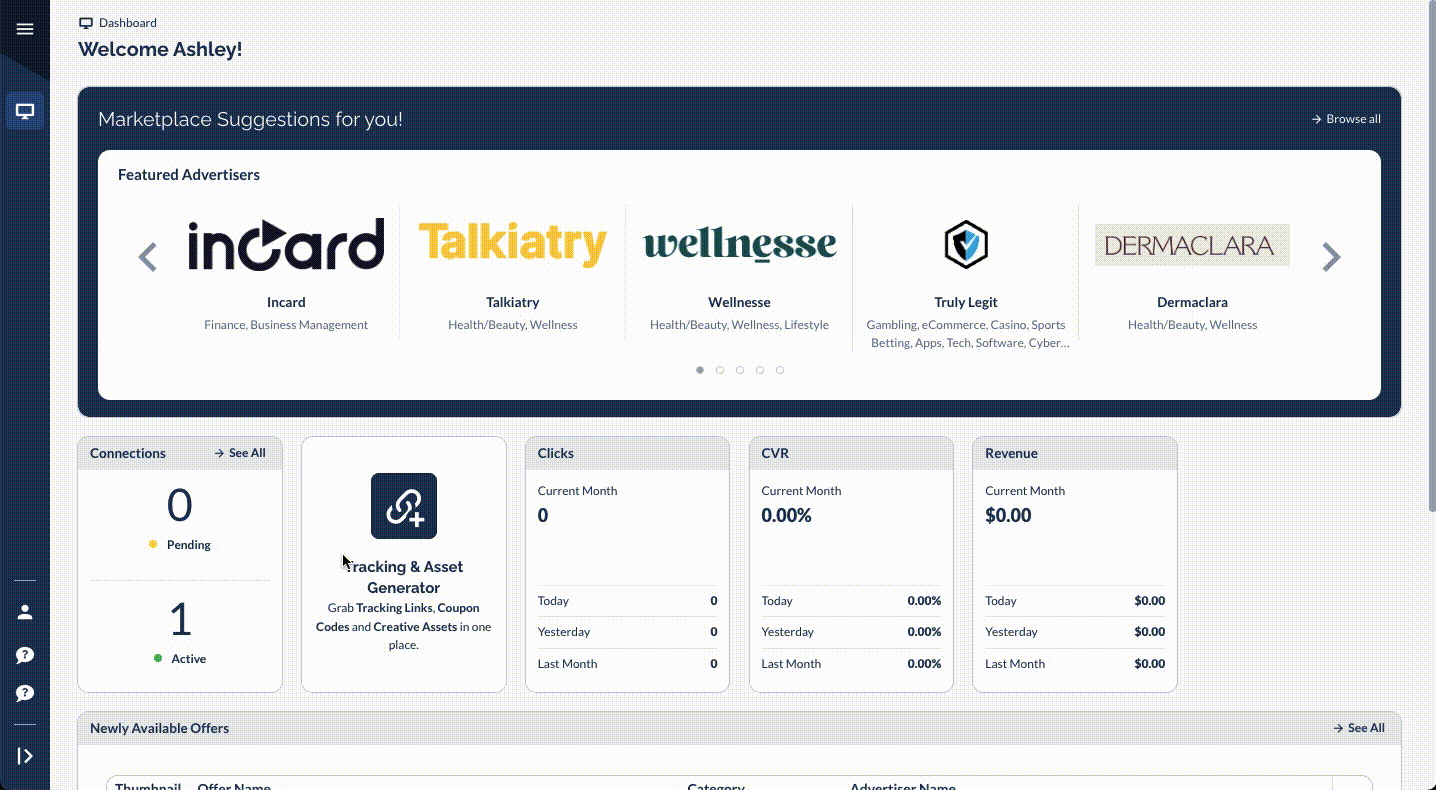Click the Active connections count 1

(180, 620)
